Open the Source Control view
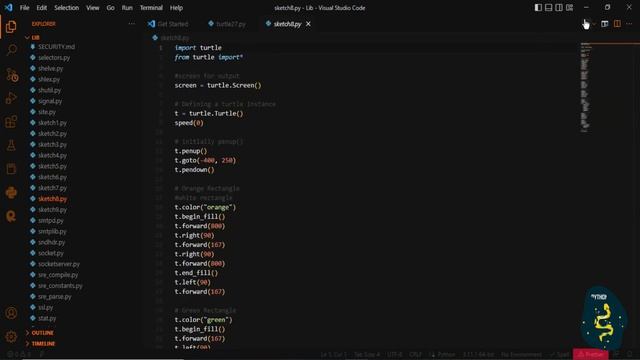Screen dimensions: 640x360 tap(12, 75)
